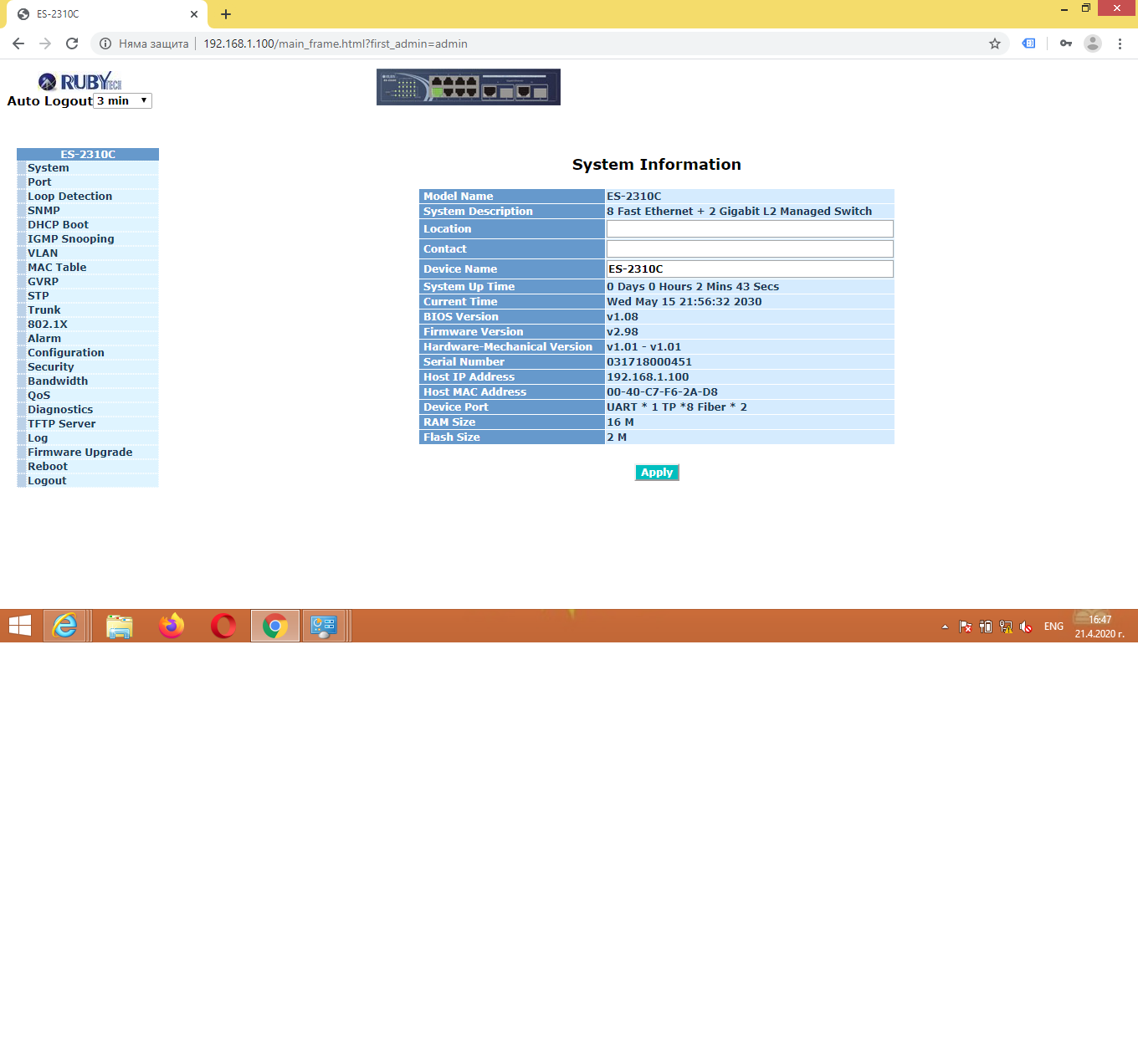Focus the Device Name input field

(749, 269)
